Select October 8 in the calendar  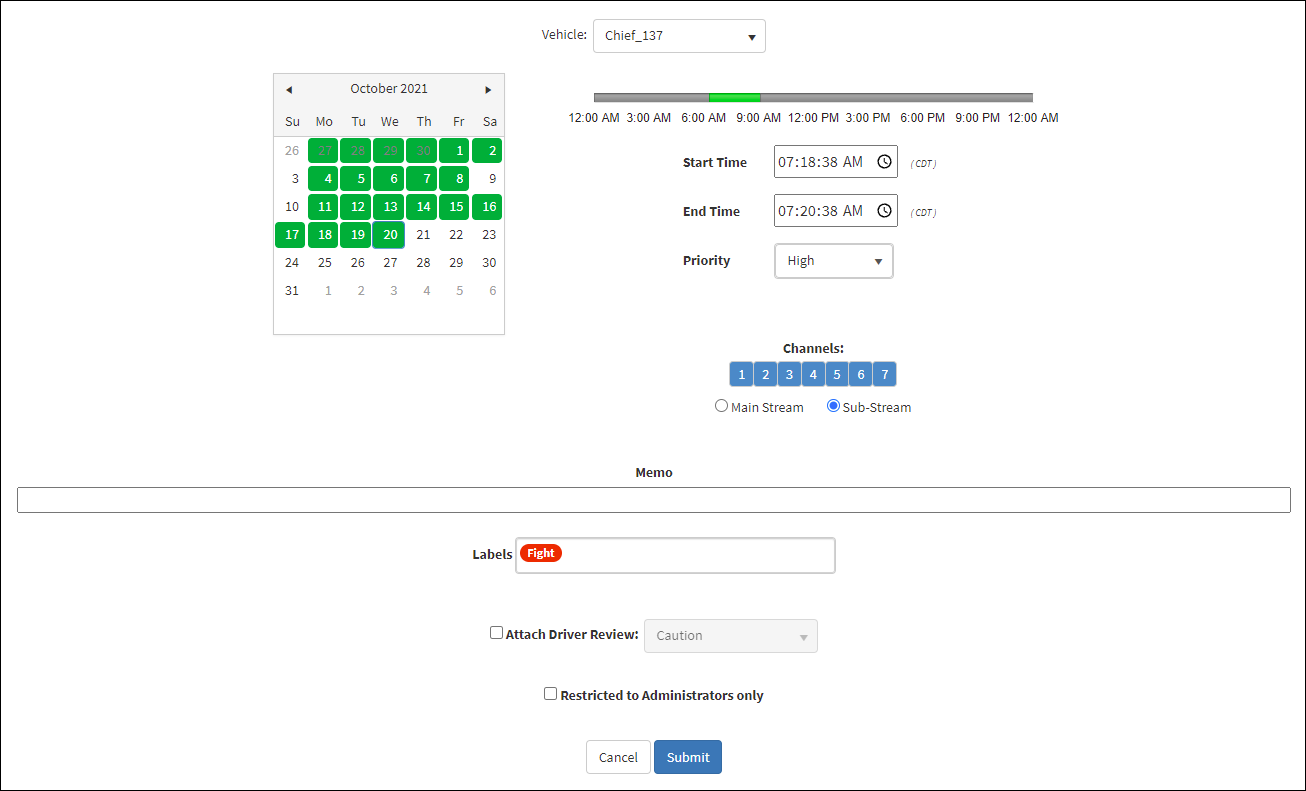coord(455,179)
